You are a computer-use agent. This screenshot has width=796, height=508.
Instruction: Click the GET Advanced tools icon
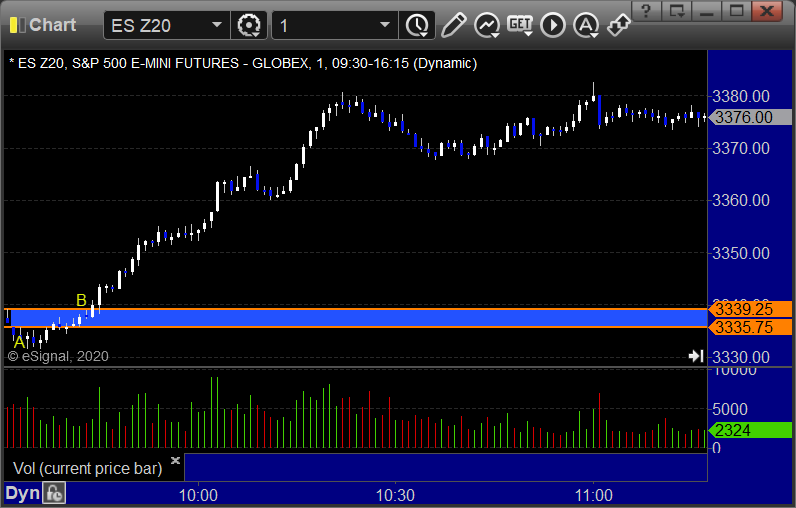(520, 25)
